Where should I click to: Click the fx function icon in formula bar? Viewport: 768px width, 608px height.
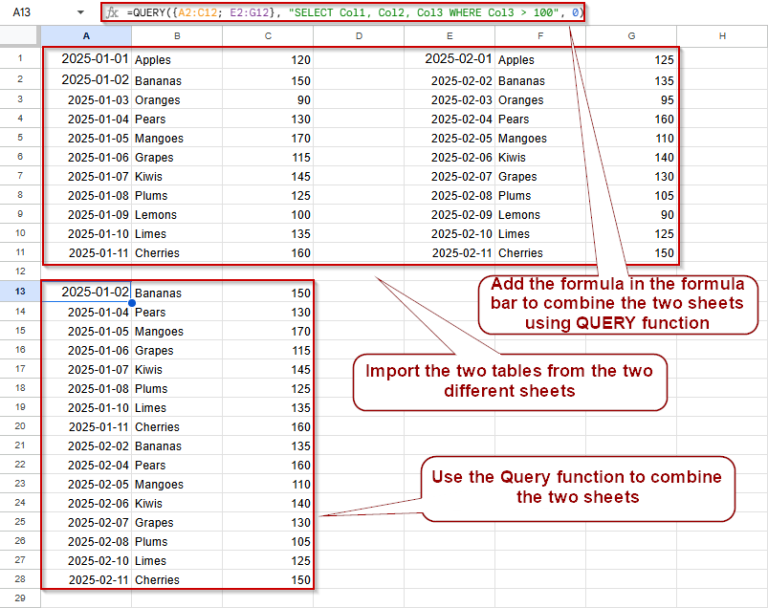pyautogui.click(x=113, y=13)
